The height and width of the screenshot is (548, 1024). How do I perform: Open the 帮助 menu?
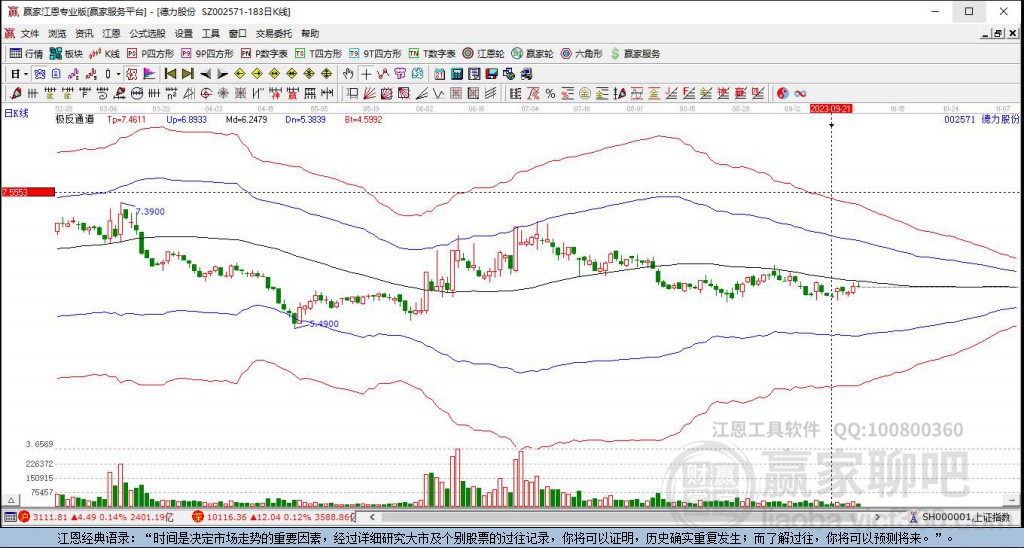click(310, 33)
